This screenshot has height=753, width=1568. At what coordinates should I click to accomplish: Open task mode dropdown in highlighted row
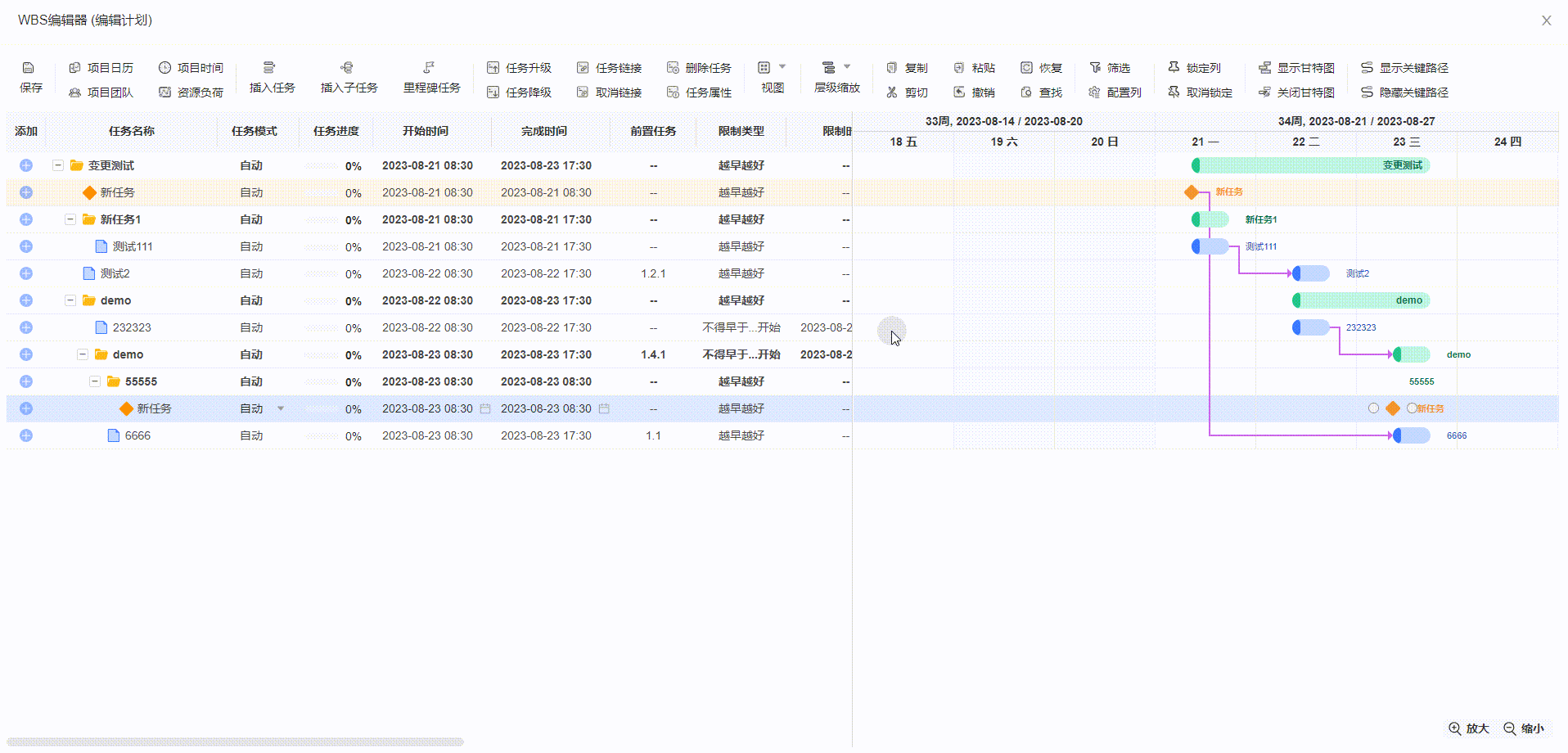point(281,408)
